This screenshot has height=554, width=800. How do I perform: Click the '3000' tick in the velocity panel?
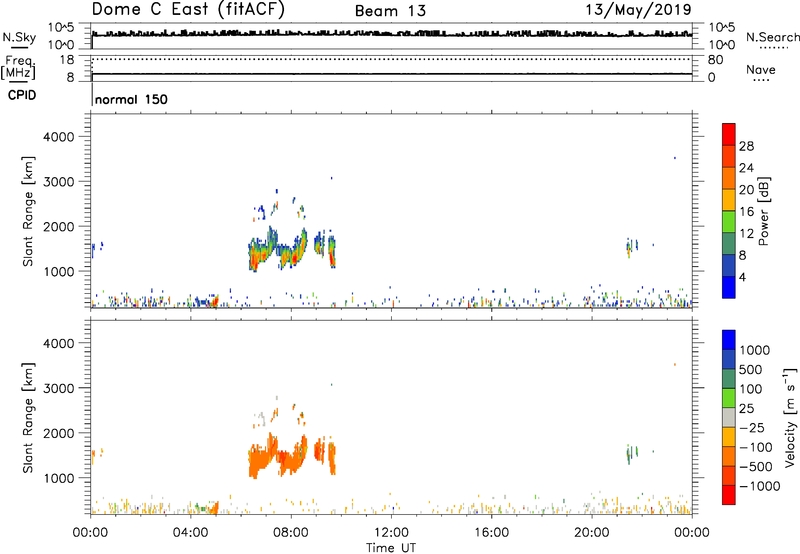point(58,388)
